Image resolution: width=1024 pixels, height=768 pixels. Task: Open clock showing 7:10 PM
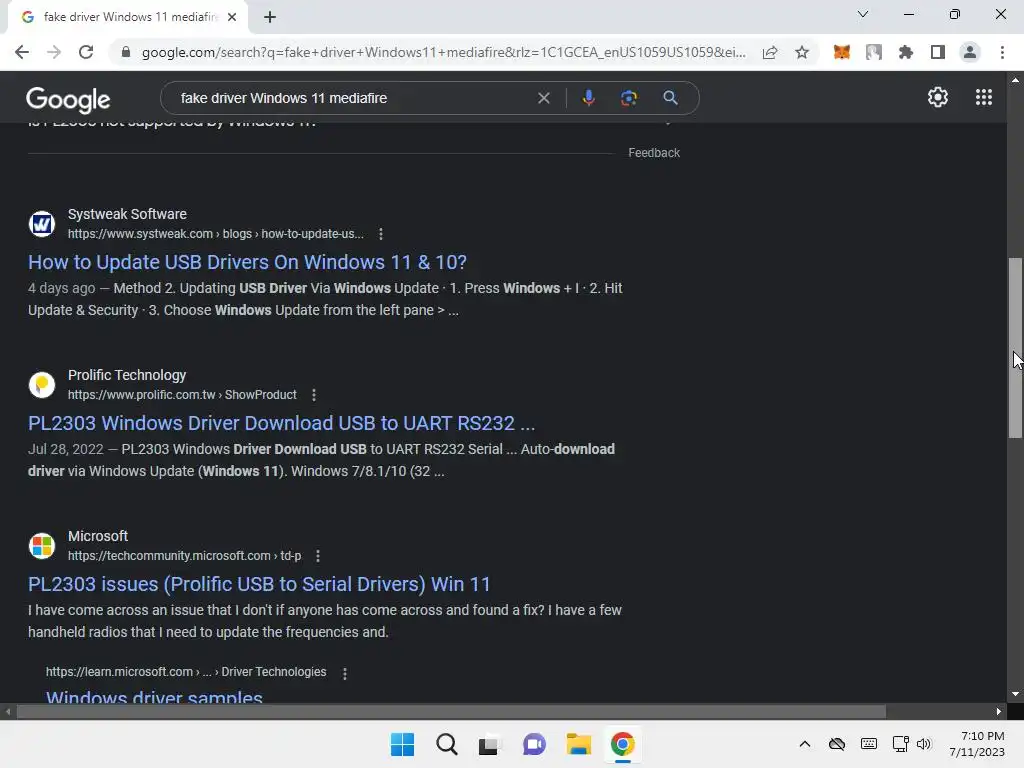977,744
